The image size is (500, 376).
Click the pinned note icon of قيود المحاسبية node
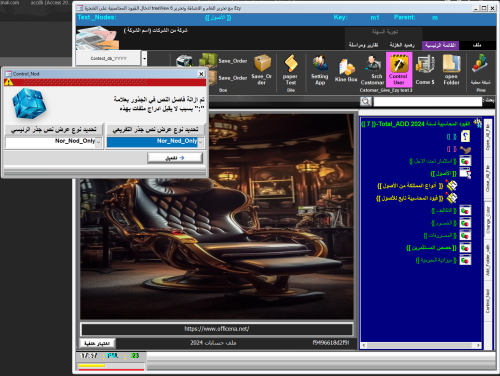point(452,198)
